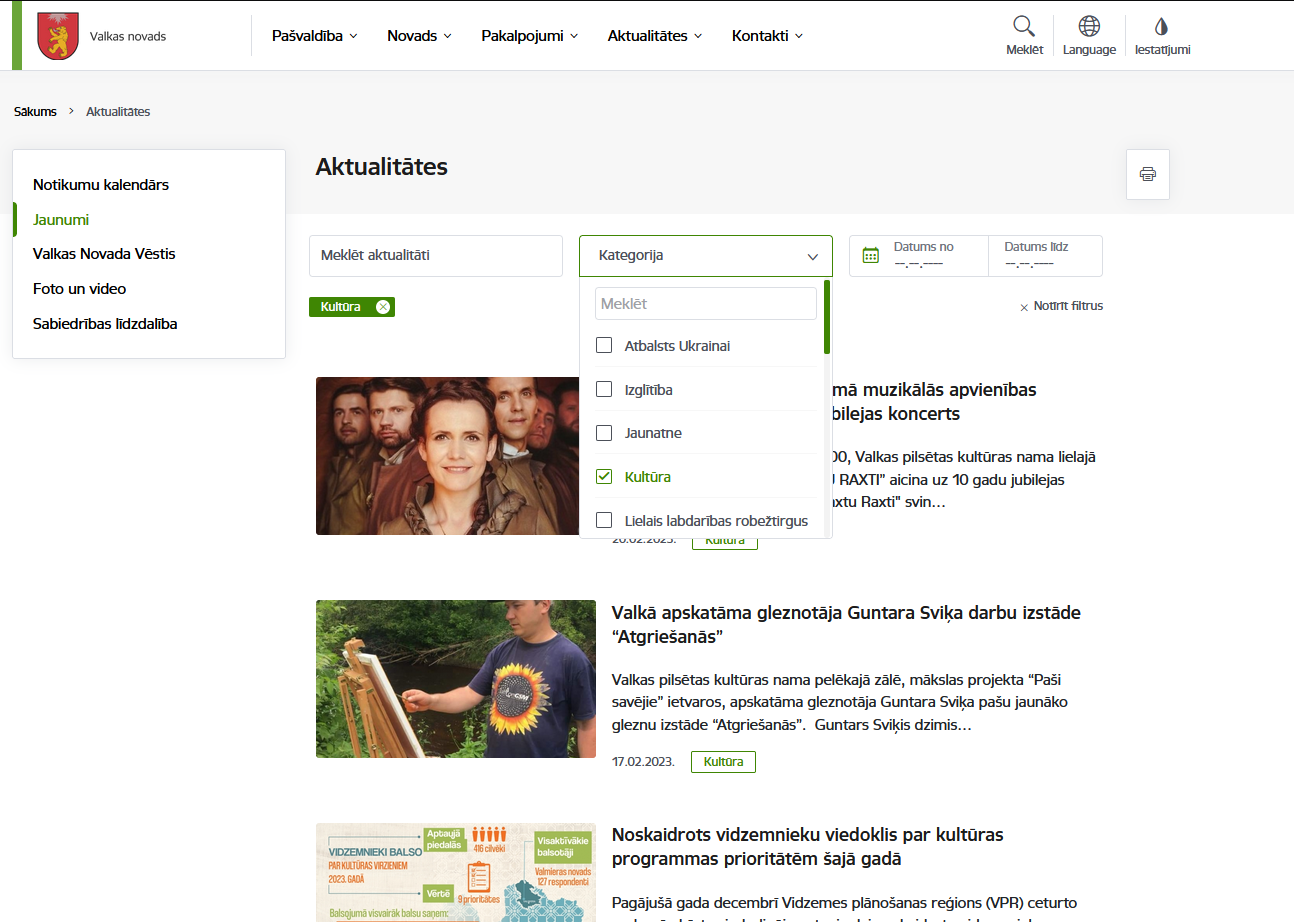The image size is (1294, 922).
Task: Select Foto un video sidebar item
Action: coord(80,289)
